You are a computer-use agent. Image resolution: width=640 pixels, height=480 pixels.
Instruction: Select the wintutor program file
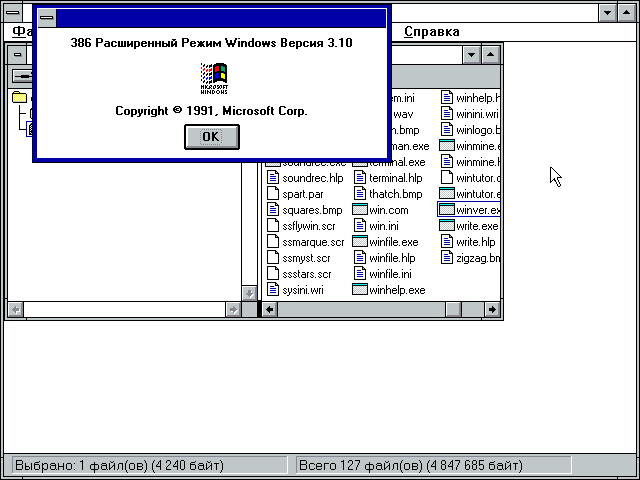470,194
